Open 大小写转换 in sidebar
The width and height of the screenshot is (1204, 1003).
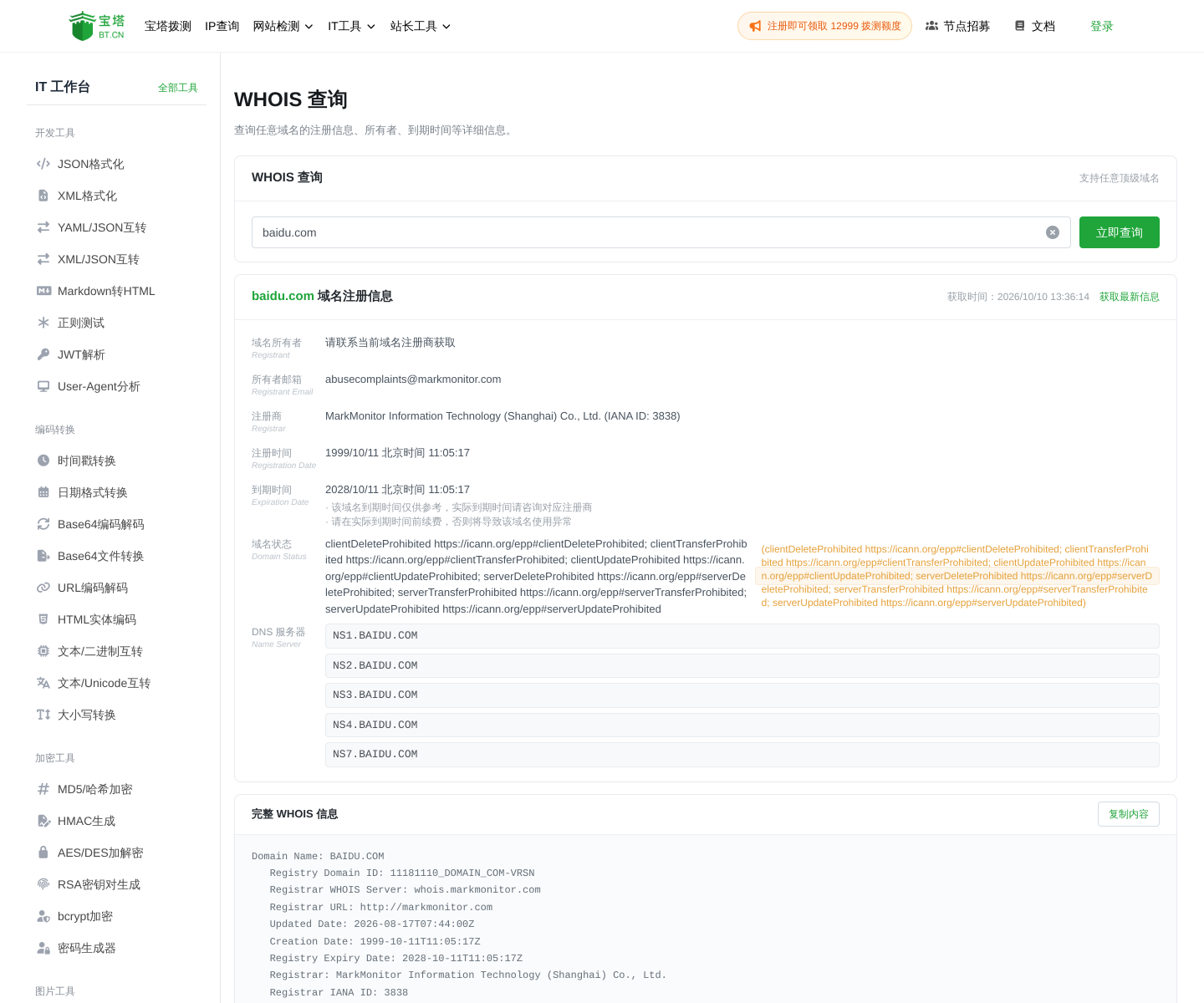87,715
